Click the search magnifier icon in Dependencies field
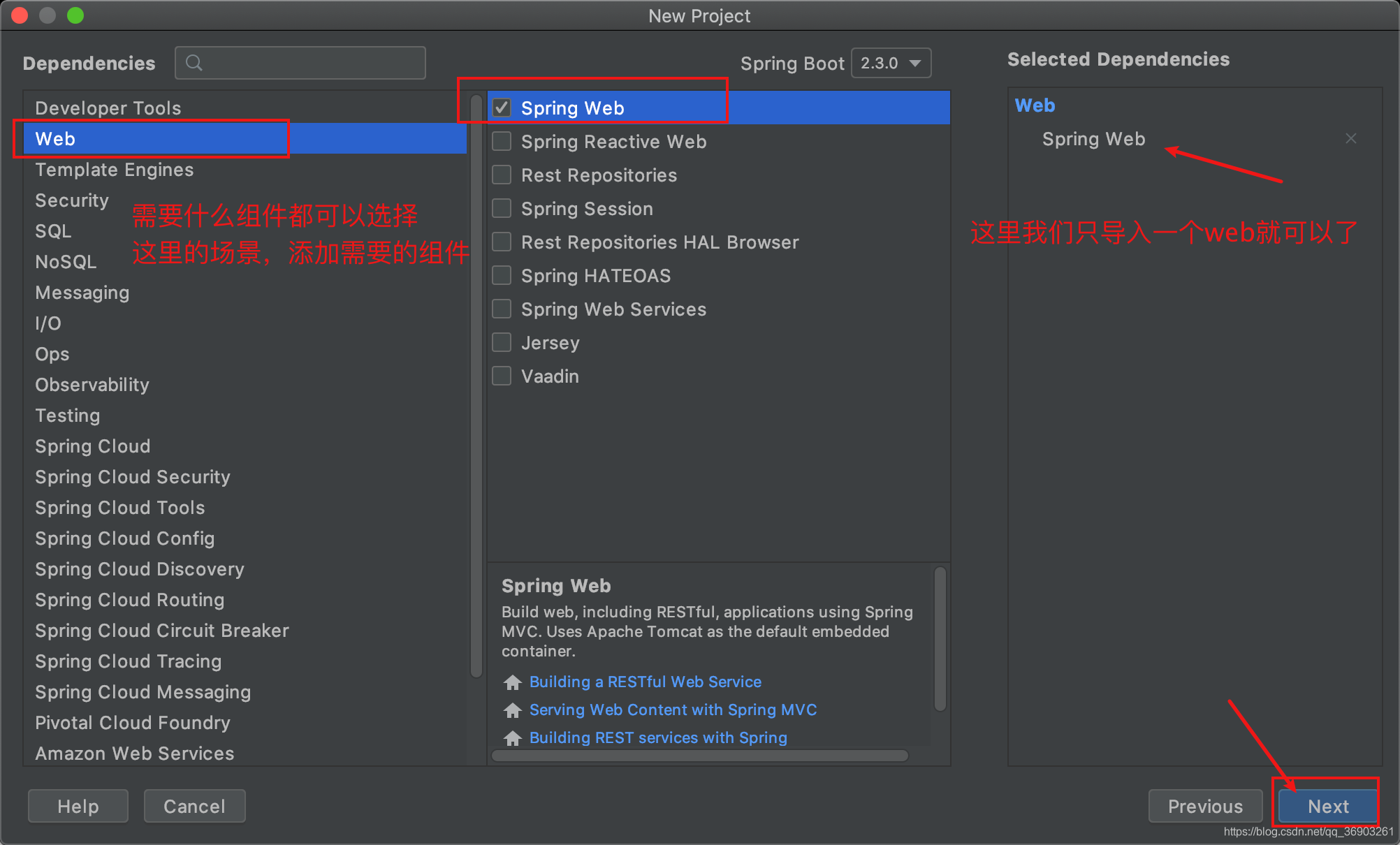 click(x=194, y=63)
